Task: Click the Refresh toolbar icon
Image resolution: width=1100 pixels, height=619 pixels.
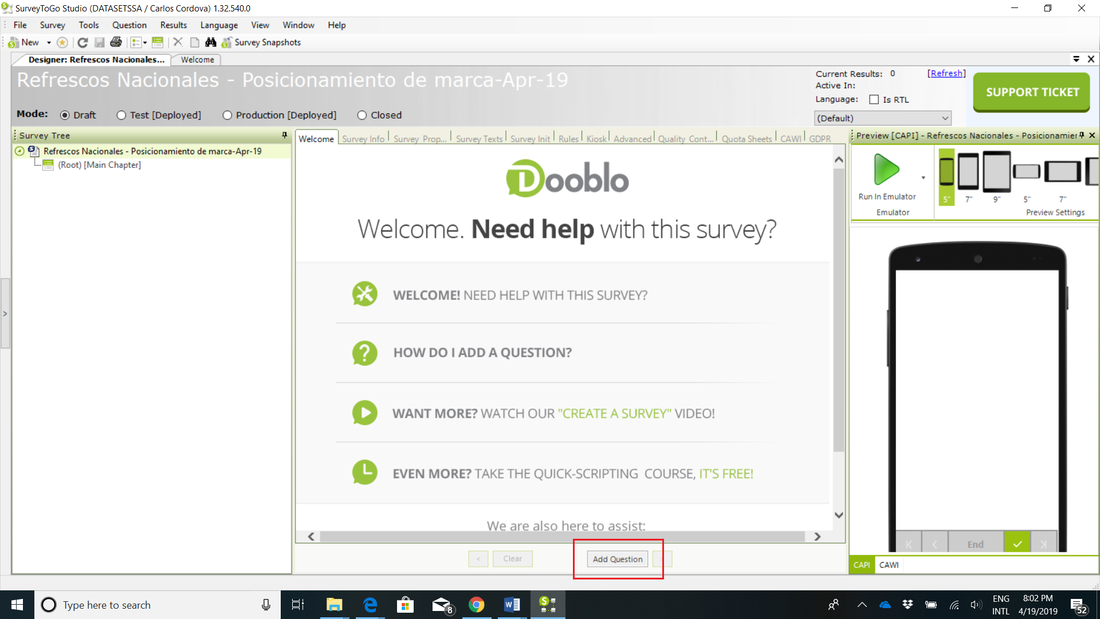Action: (x=82, y=43)
